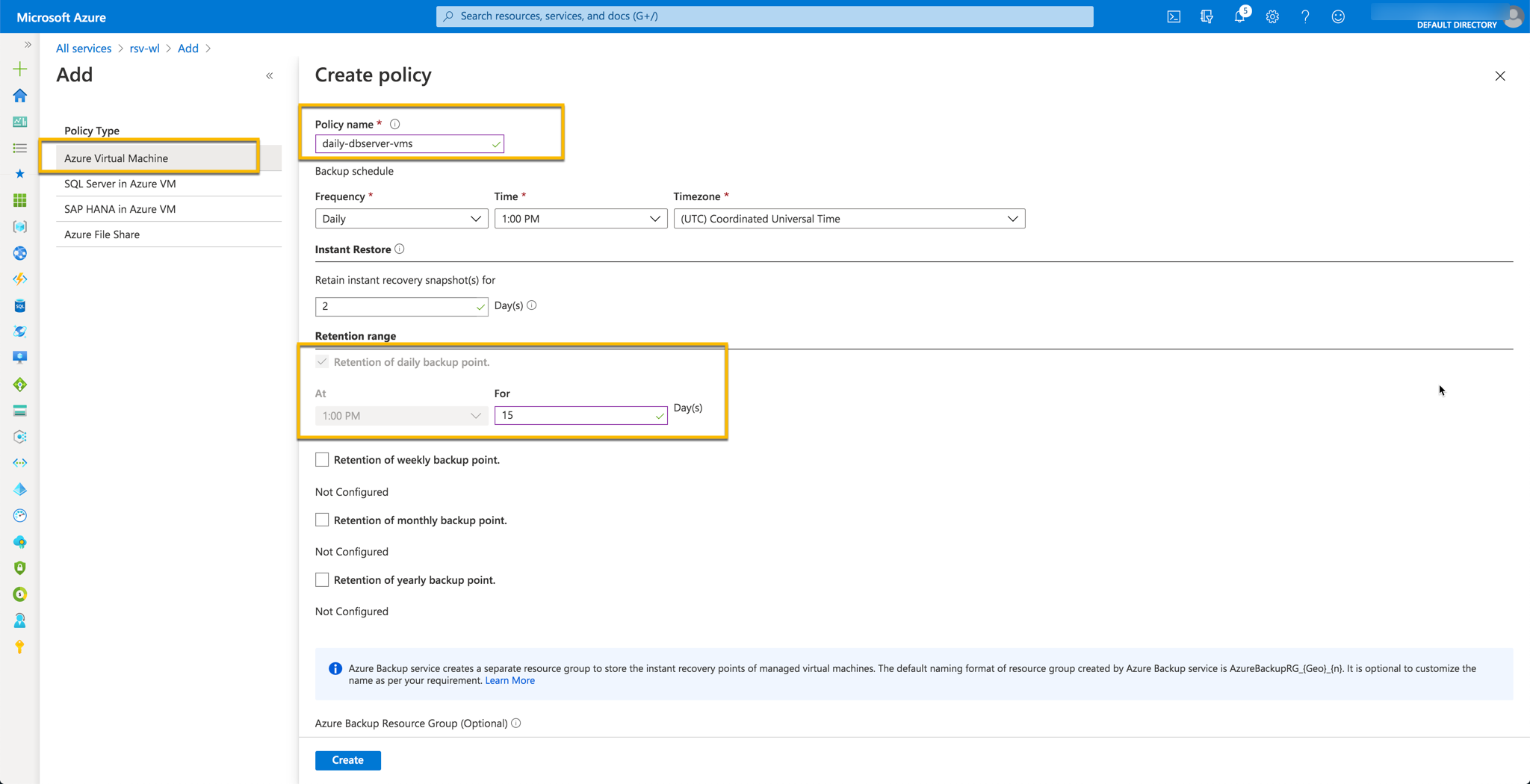Open the portal Settings gear icon

[x=1272, y=16]
